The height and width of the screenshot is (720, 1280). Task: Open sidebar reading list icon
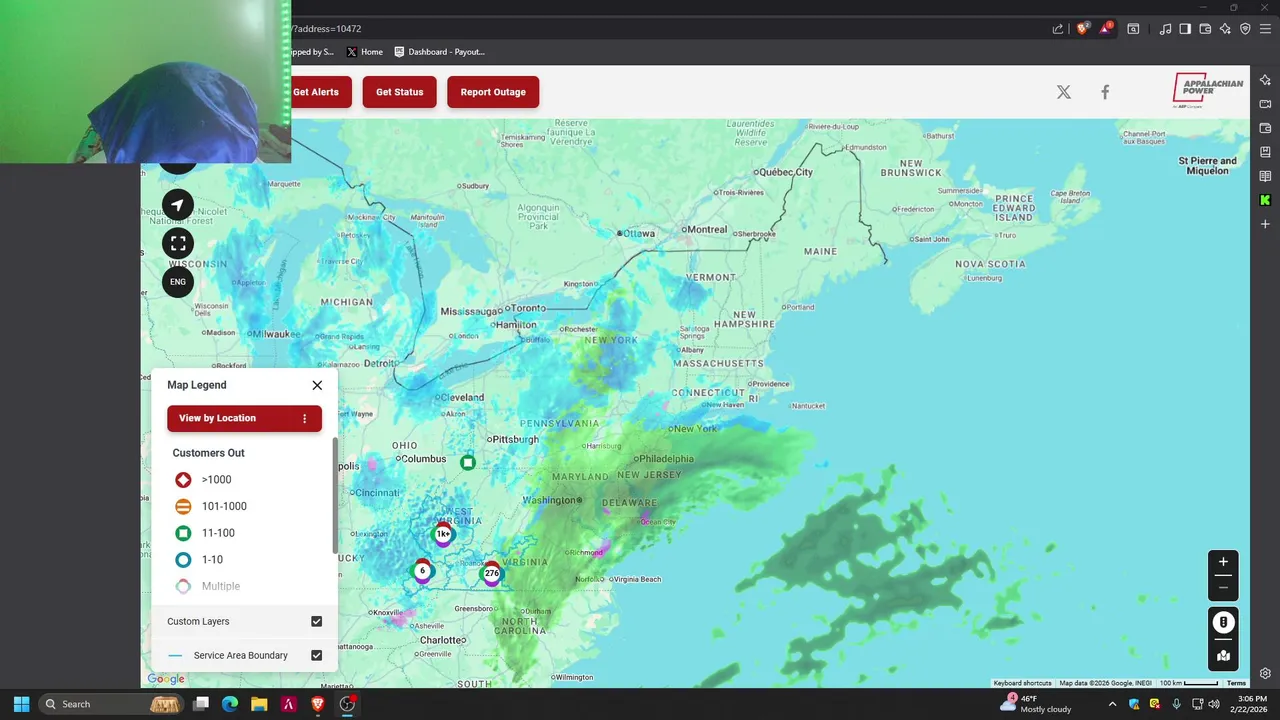[x=1265, y=176]
